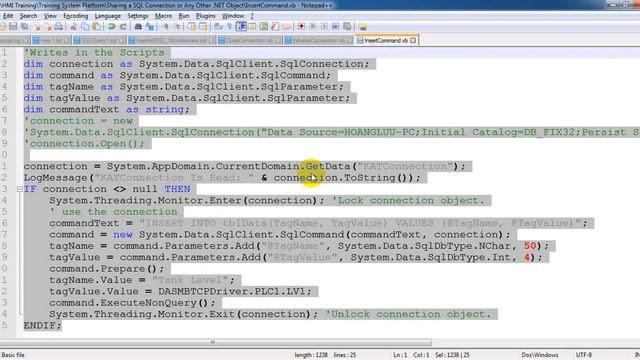Click the Paste toolbar icon
Screen dimensions: 640x360
click(x=96, y=27)
